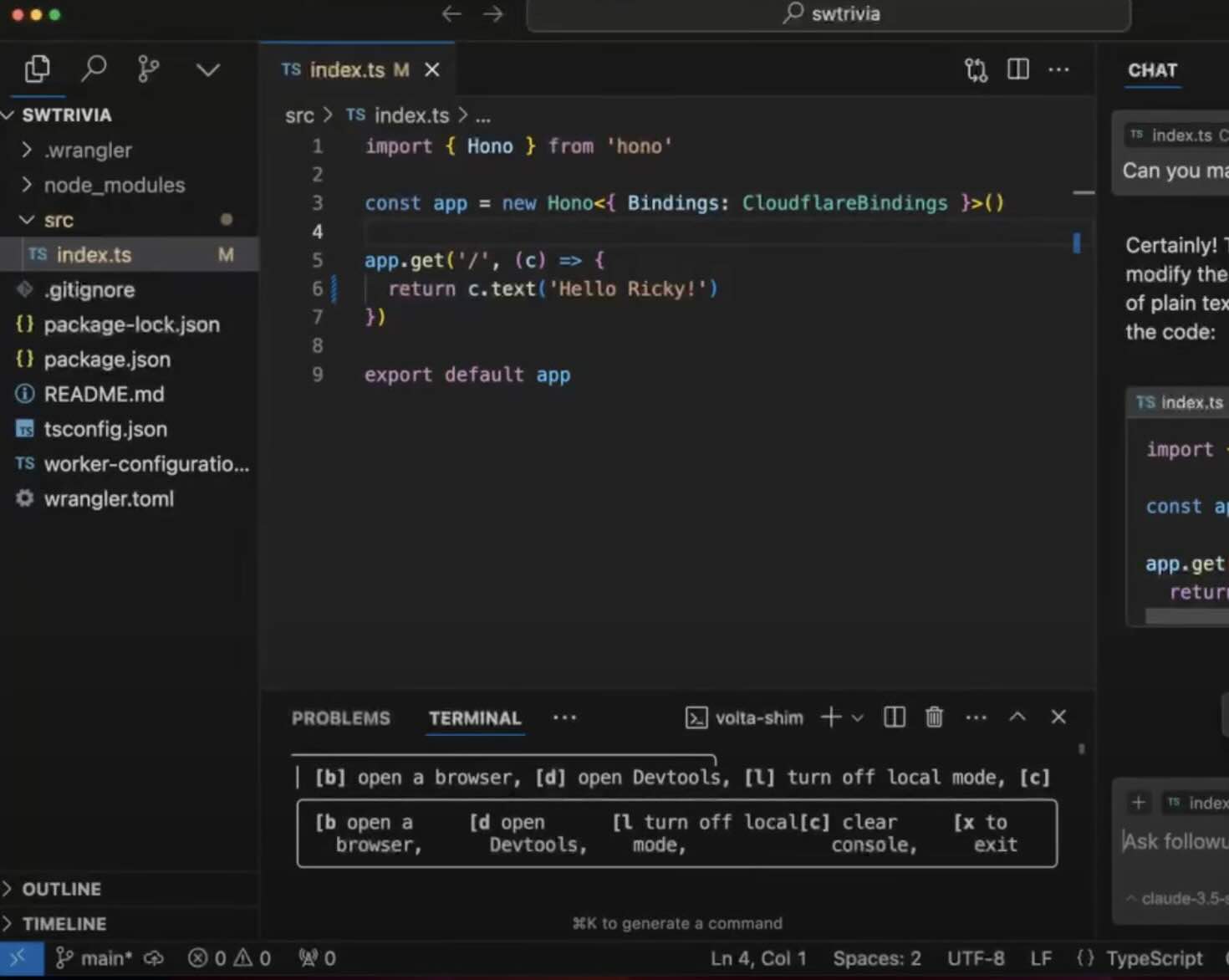Open terminal panel more actions menu
1229x980 pixels.
[976, 717]
